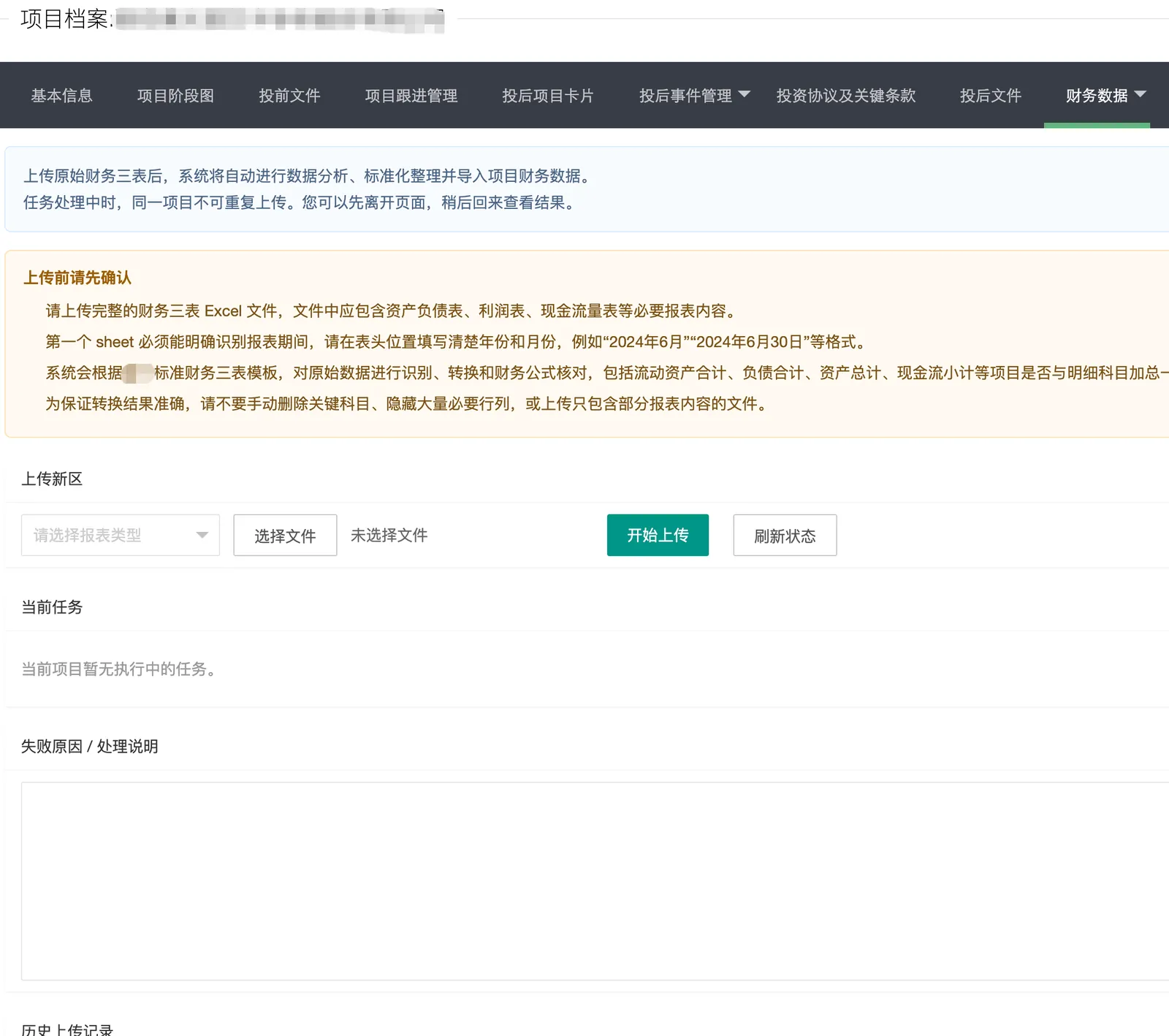Screen dimensions: 1169x1036
Task: Click the 未选择文件 status text
Action: point(389,536)
